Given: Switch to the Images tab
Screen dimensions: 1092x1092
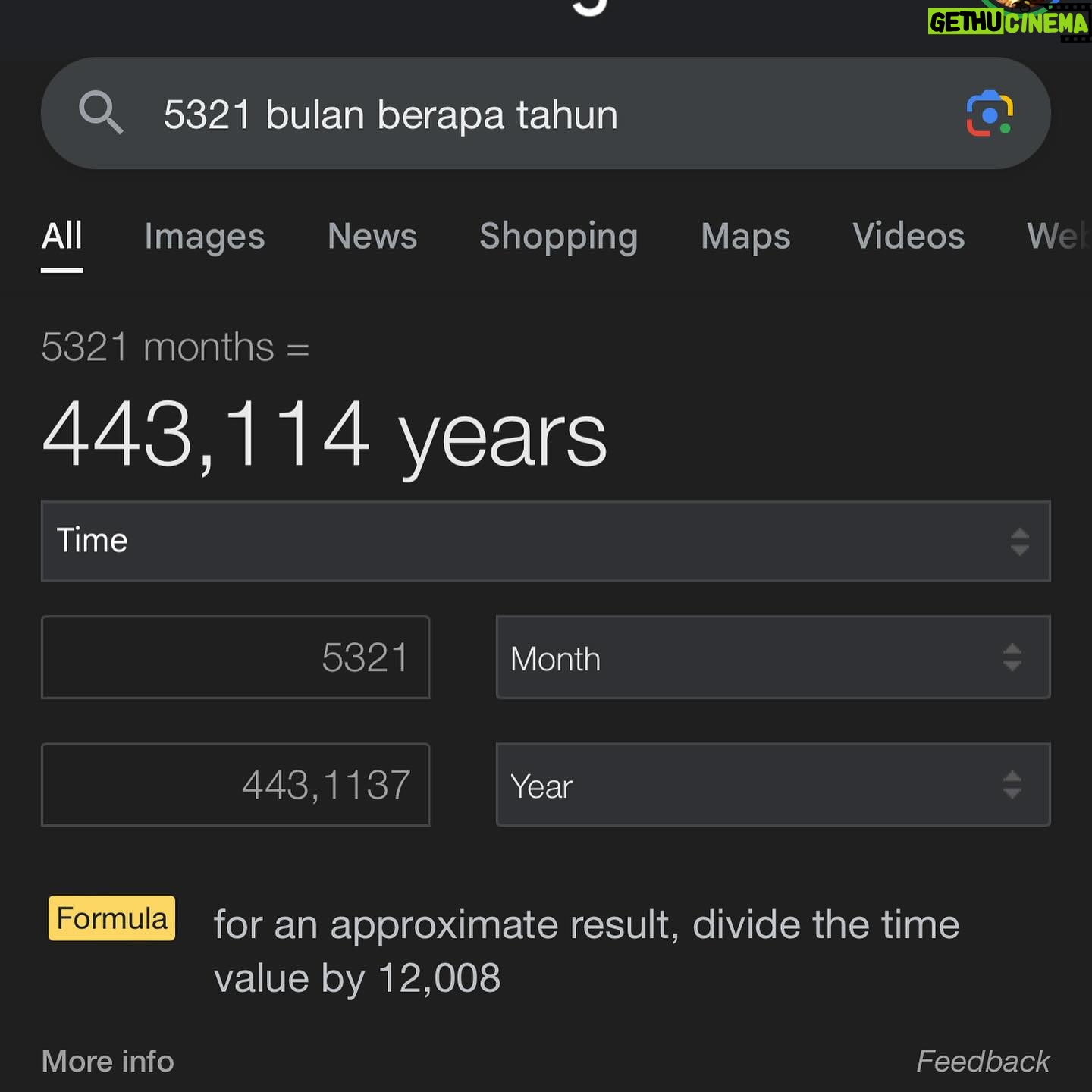Looking at the screenshot, I should (x=205, y=237).
